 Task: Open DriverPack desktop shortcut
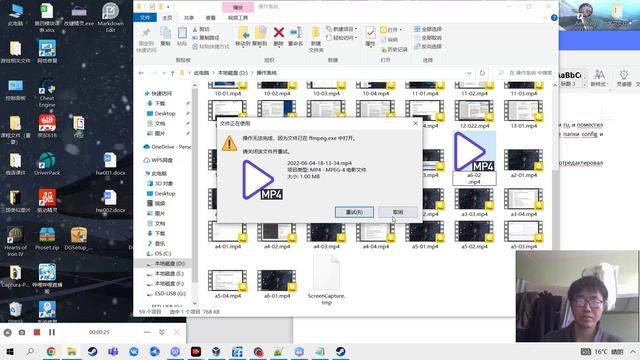[x=47, y=163]
